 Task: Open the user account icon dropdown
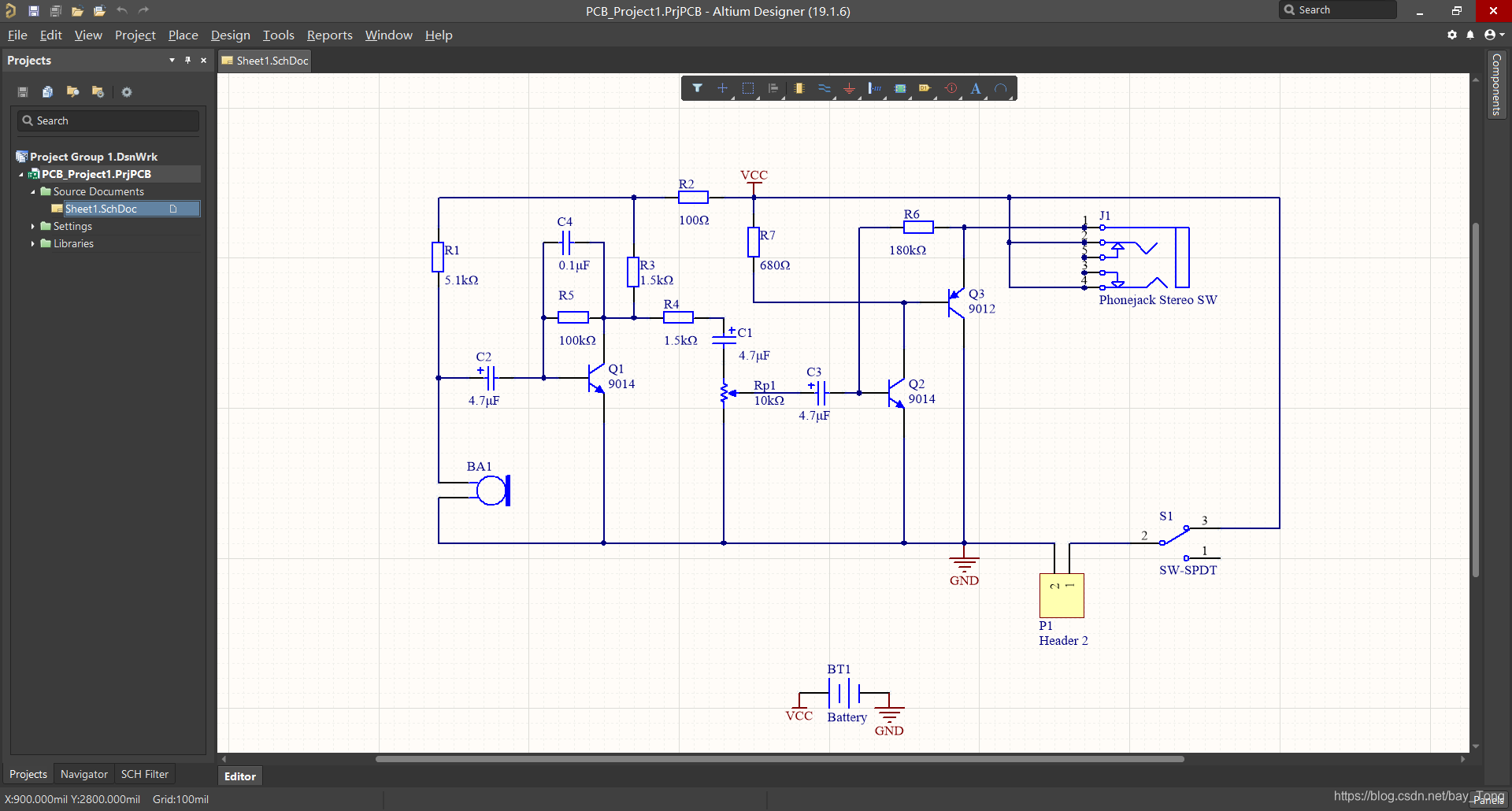tap(1494, 35)
